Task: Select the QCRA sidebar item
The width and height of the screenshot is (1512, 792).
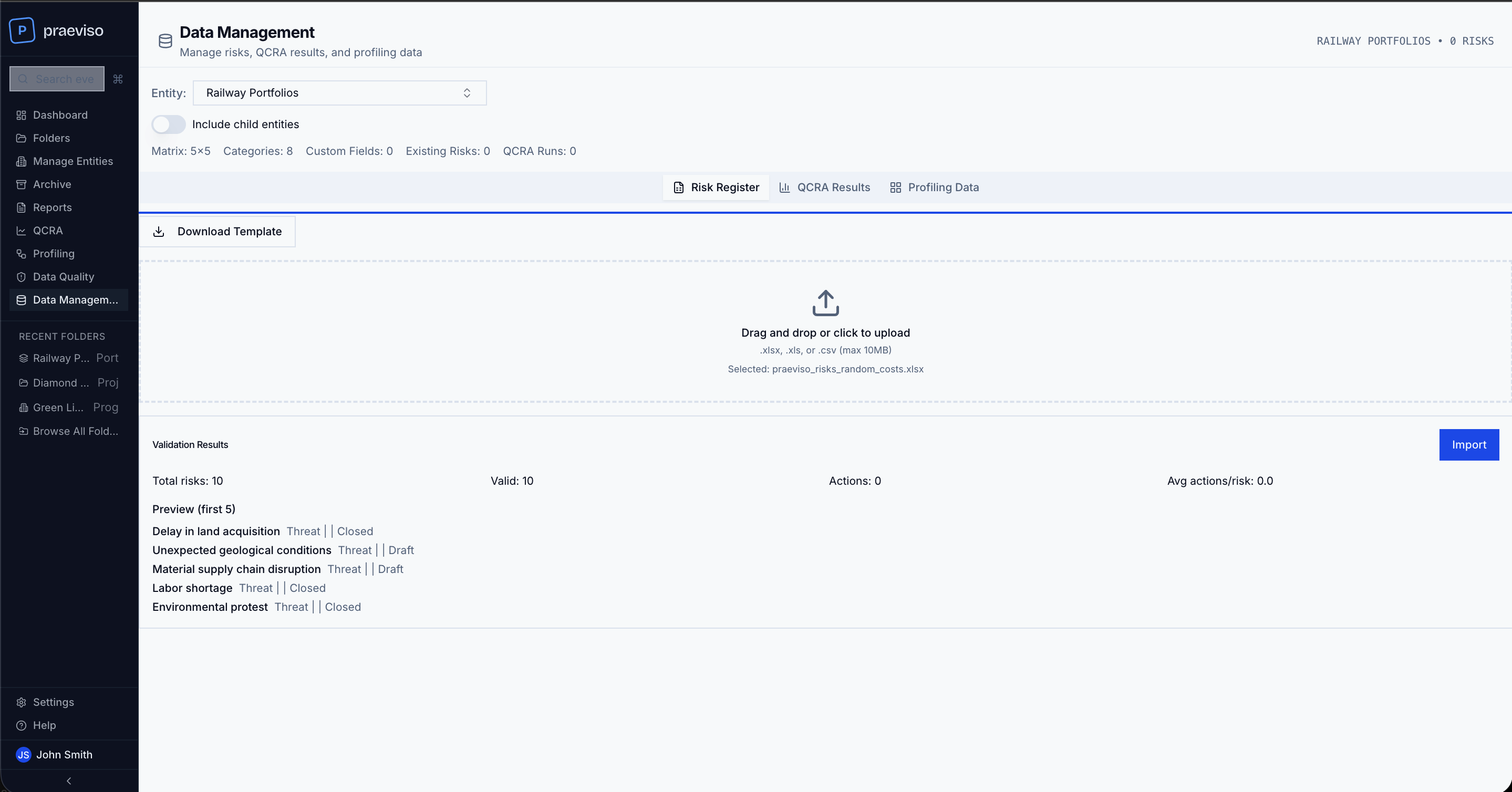Action: (x=47, y=230)
